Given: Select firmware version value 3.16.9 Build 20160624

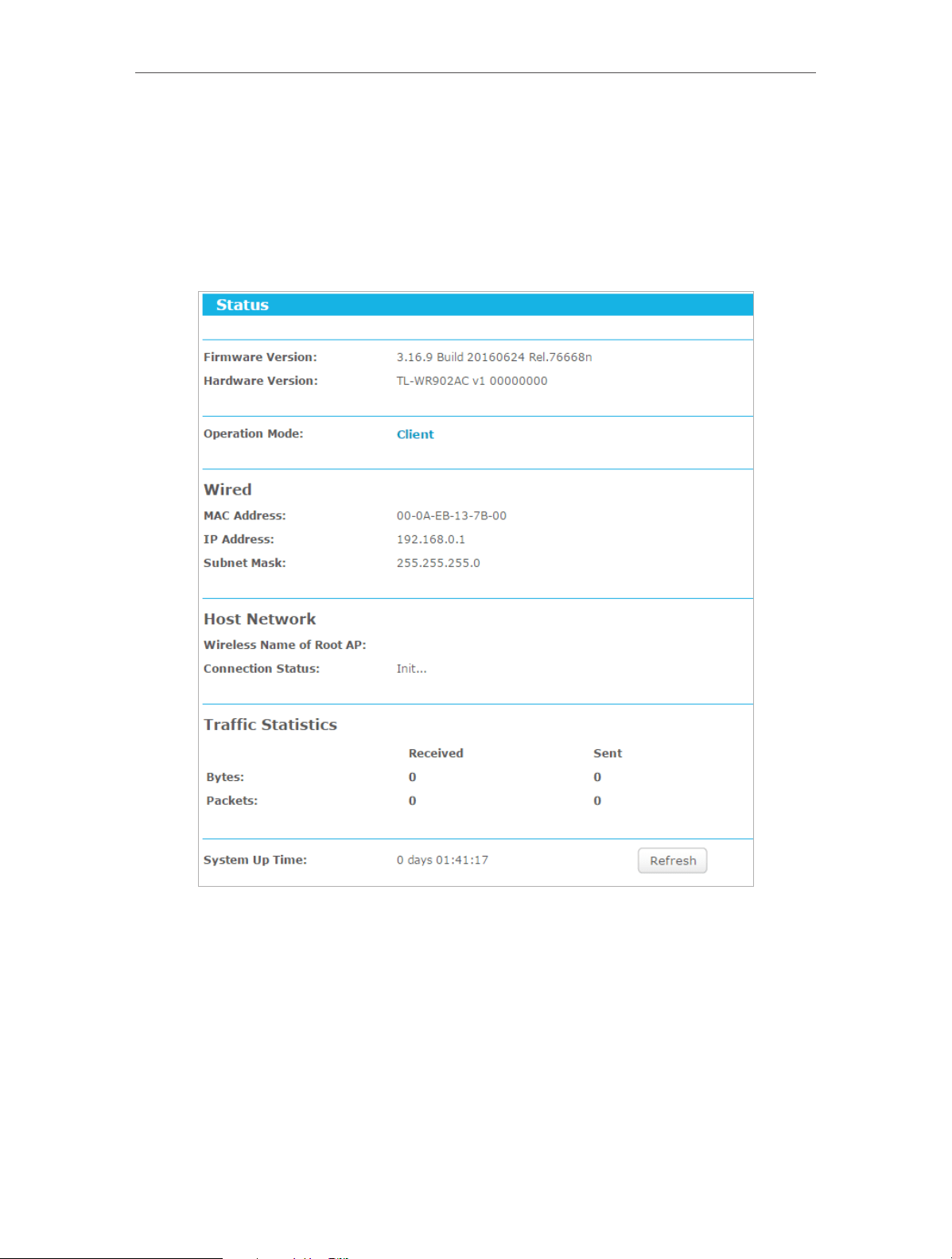Looking at the screenshot, I should click(x=495, y=357).
